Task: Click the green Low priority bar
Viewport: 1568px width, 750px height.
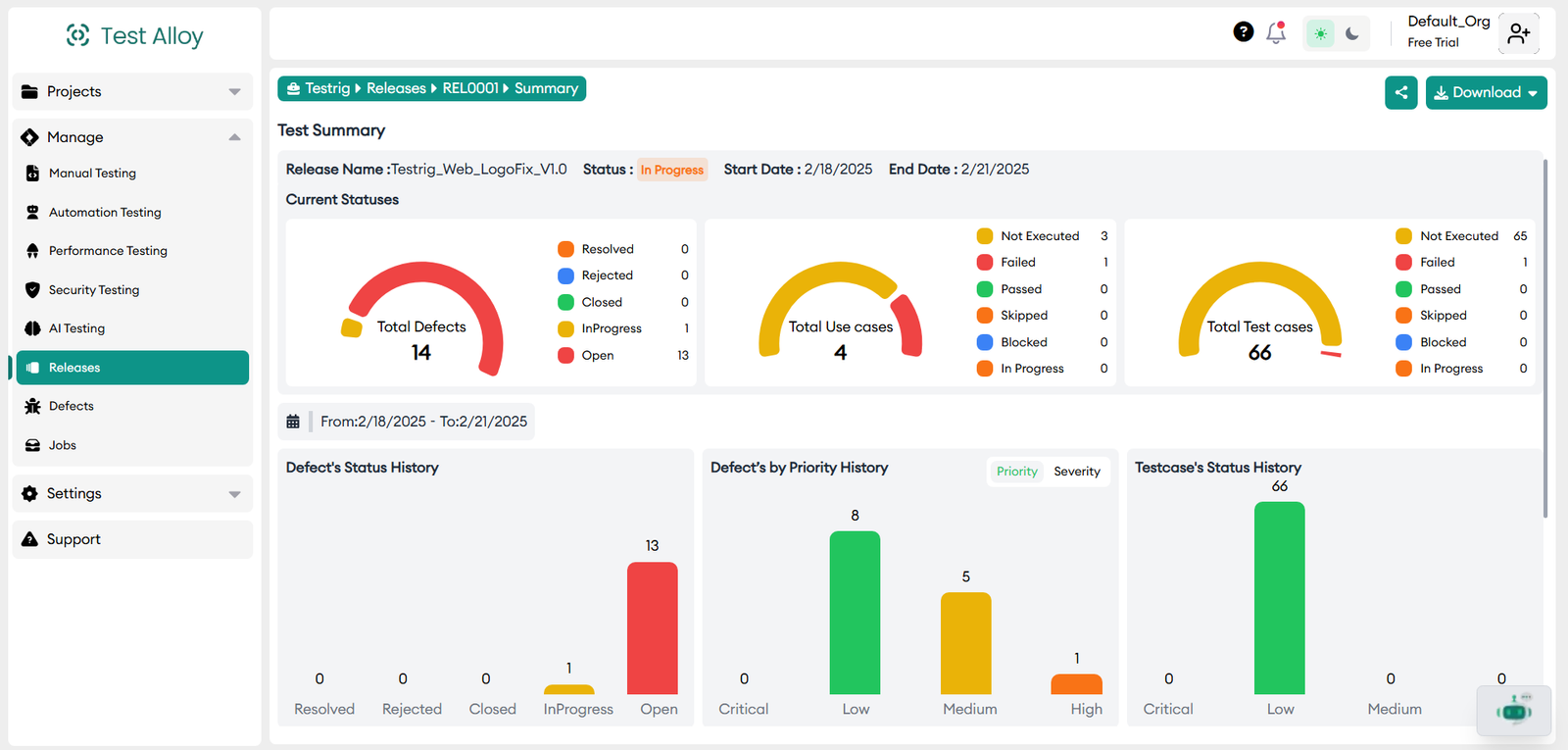Action: (855, 613)
